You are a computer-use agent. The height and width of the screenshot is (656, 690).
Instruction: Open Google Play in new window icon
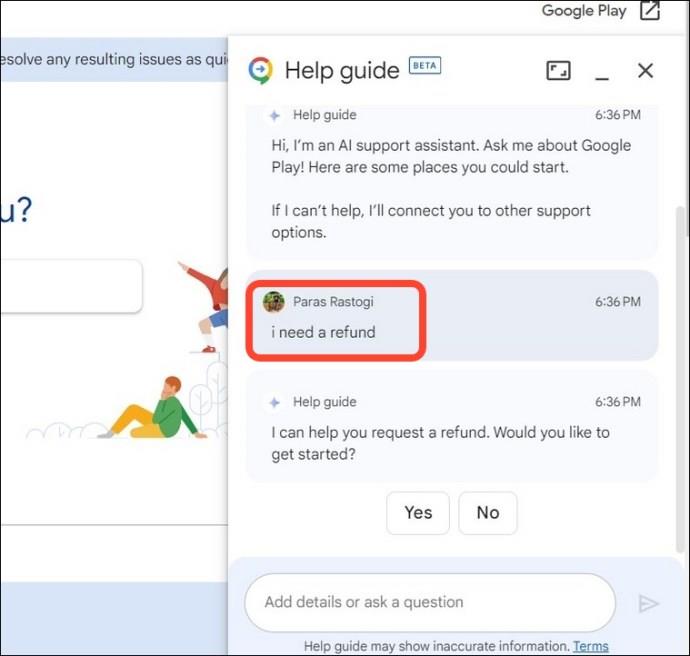(x=650, y=11)
